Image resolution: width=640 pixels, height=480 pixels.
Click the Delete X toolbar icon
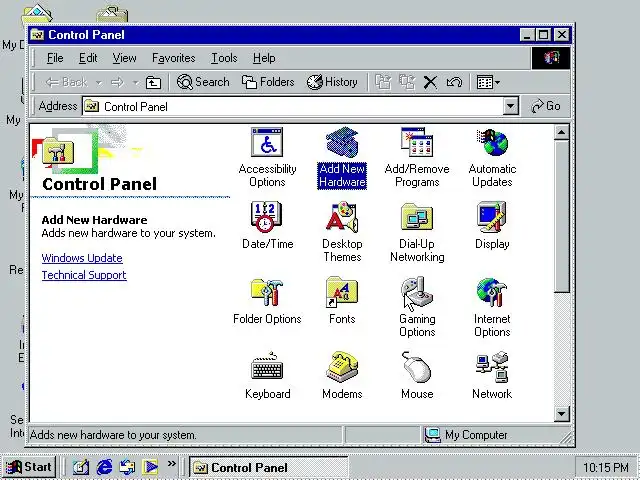pyautogui.click(x=430, y=83)
